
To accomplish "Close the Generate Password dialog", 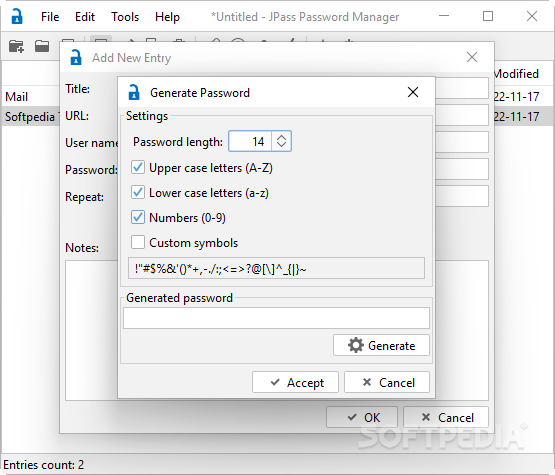I will (x=413, y=92).
